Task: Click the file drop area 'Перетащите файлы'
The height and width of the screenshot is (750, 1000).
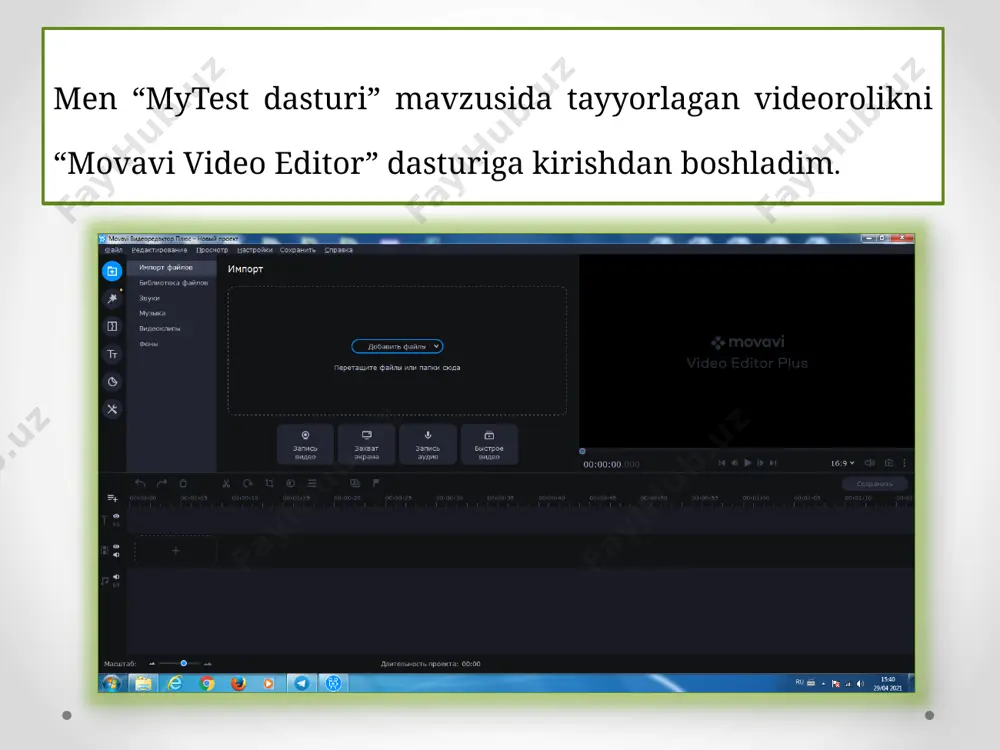Action: (397, 351)
